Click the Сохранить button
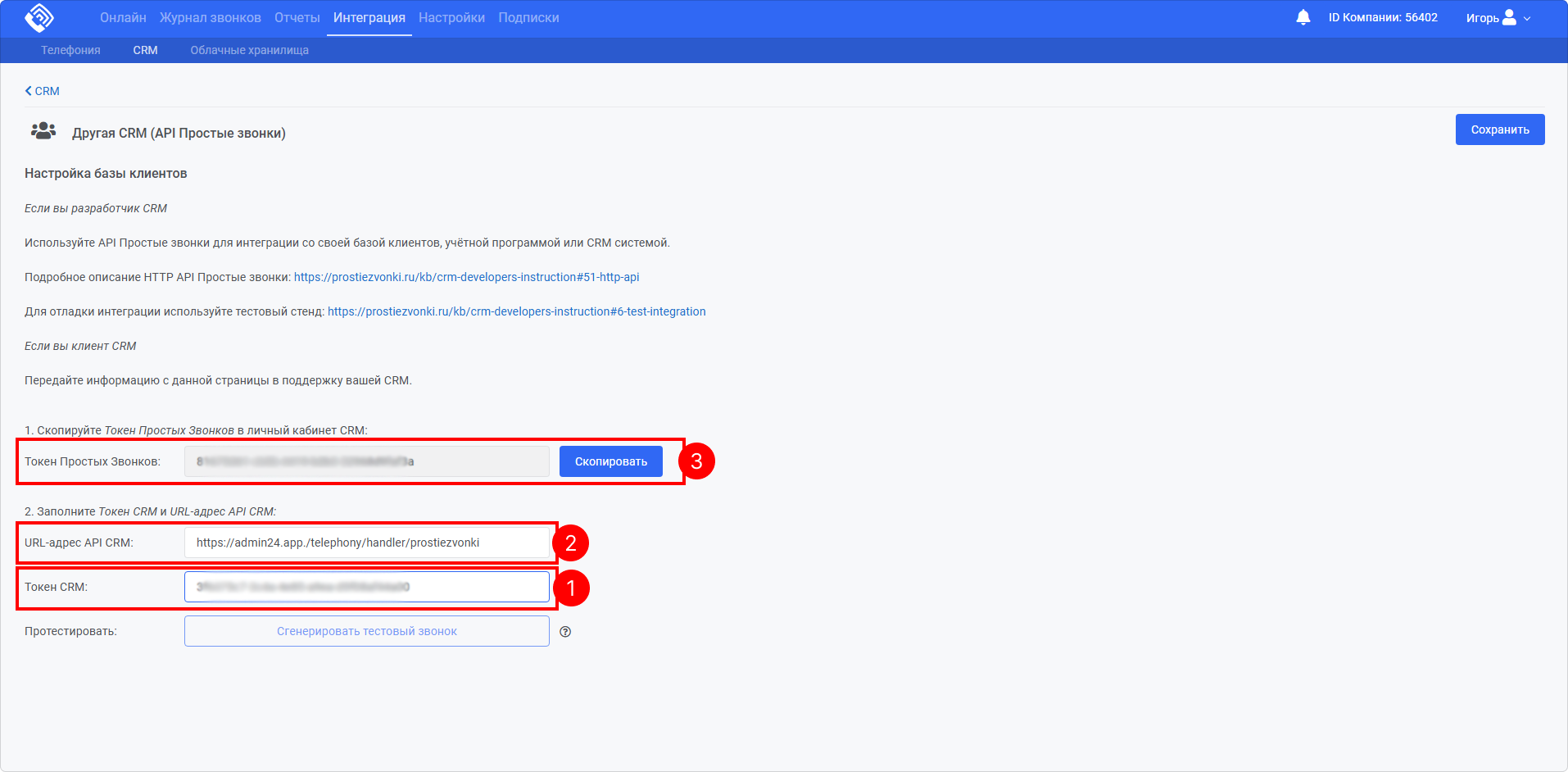The width and height of the screenshot is (1568, 772). (x=1500, y=129)
